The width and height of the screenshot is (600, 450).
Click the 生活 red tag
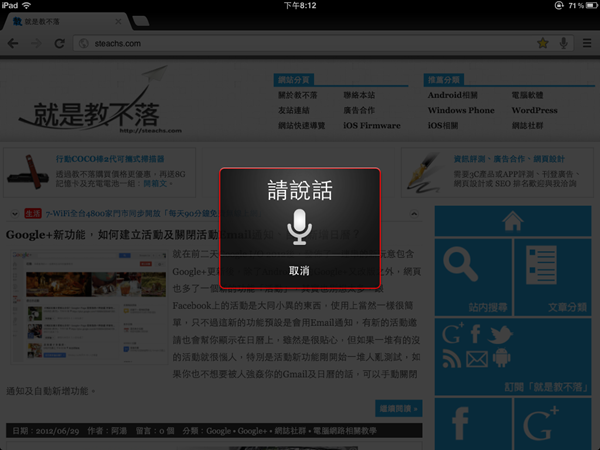click(x=33, y=214)
